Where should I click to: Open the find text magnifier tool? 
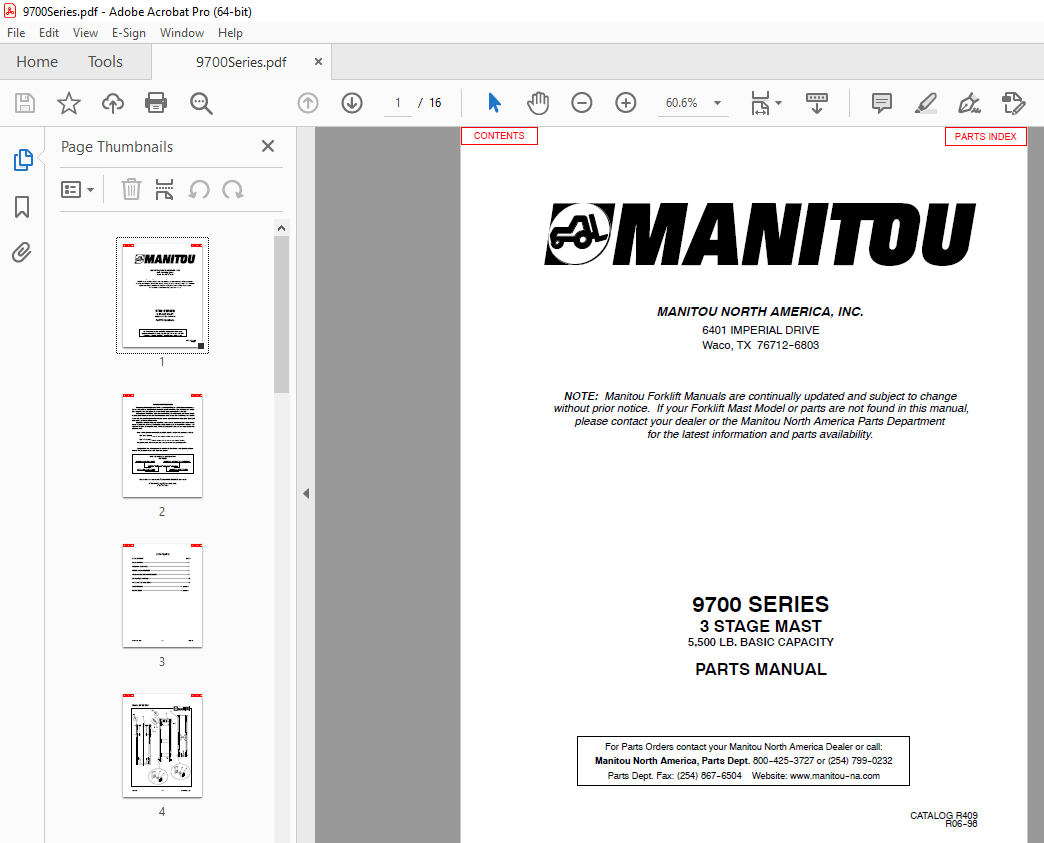pyautogui.click(x=201, y=103)
